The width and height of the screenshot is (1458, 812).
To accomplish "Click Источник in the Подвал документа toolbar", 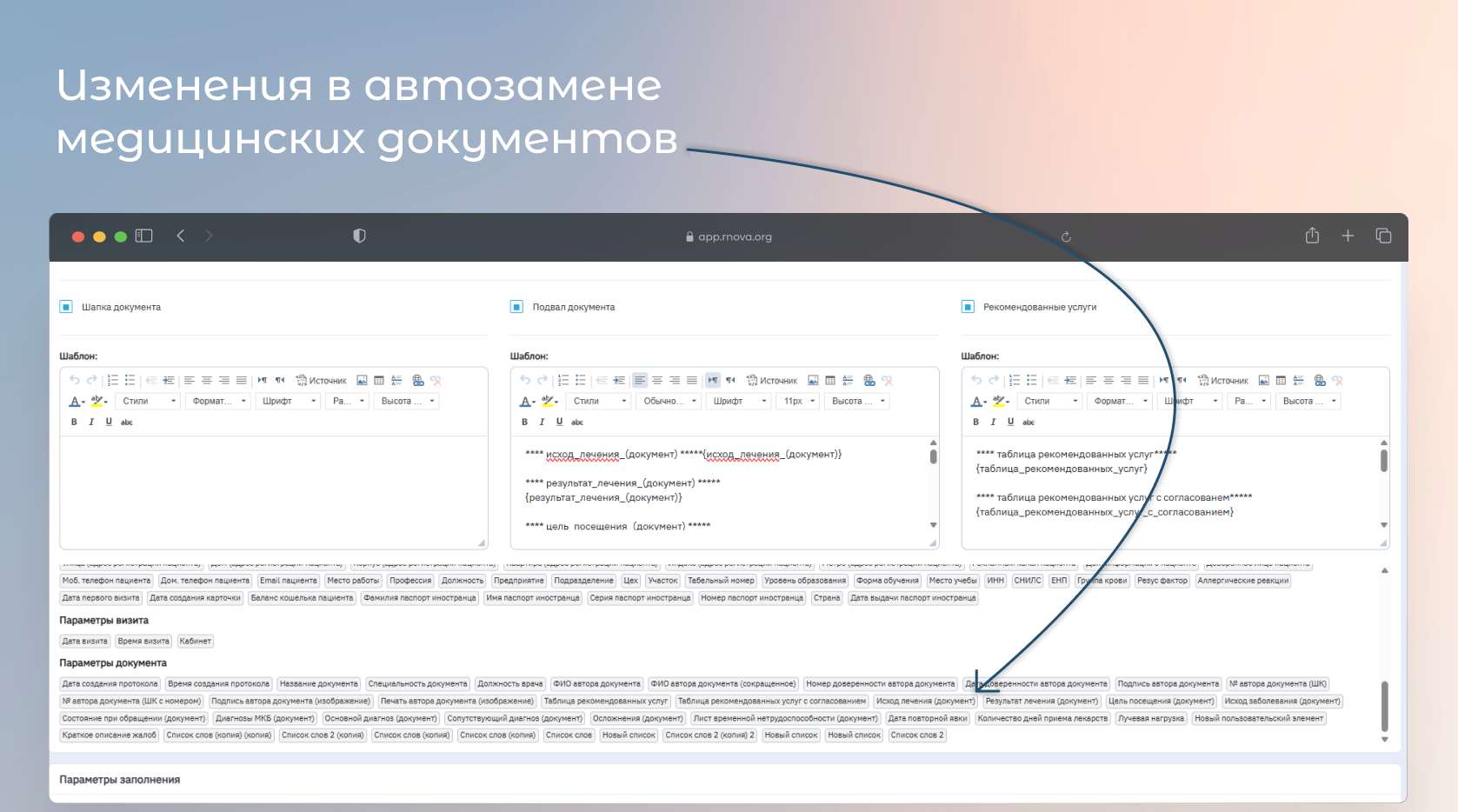I will pos(772,381).
